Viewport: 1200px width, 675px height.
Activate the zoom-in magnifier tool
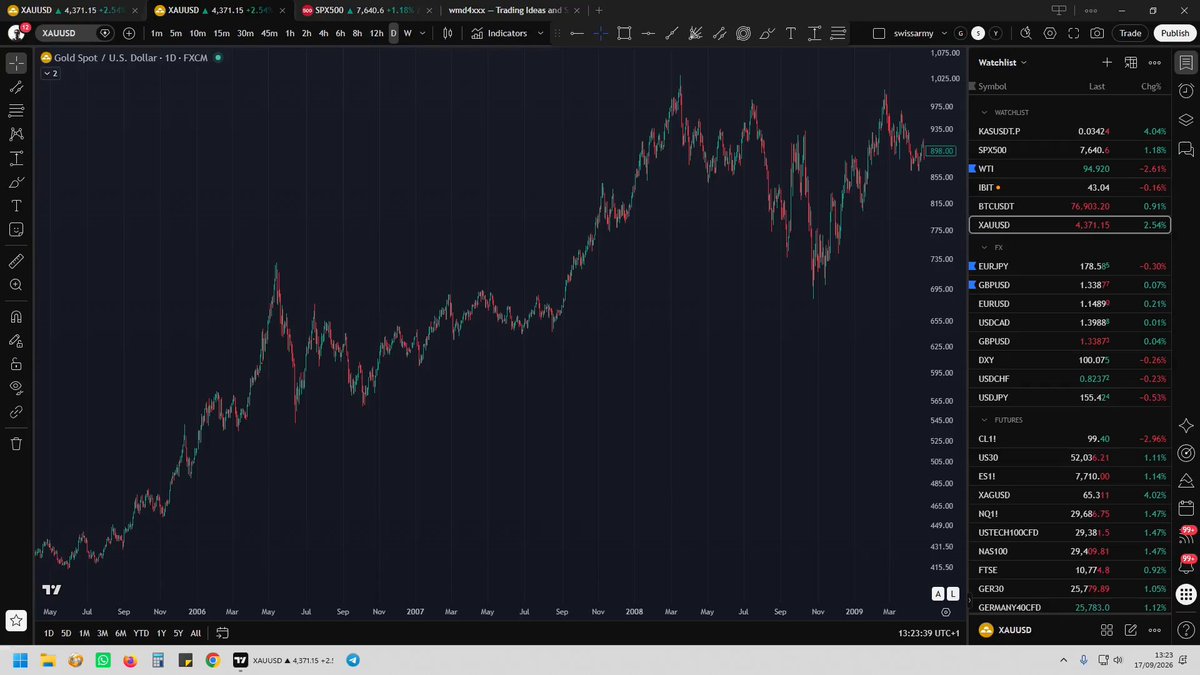(16, 285)
